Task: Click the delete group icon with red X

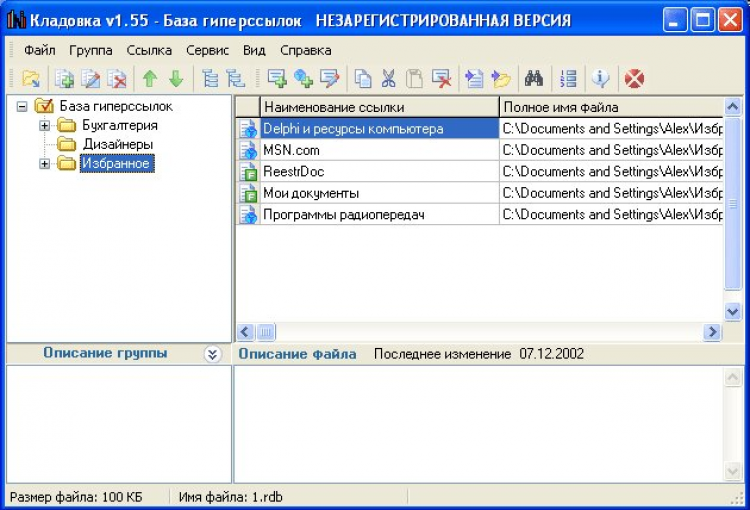Action: tap(117, 78)
